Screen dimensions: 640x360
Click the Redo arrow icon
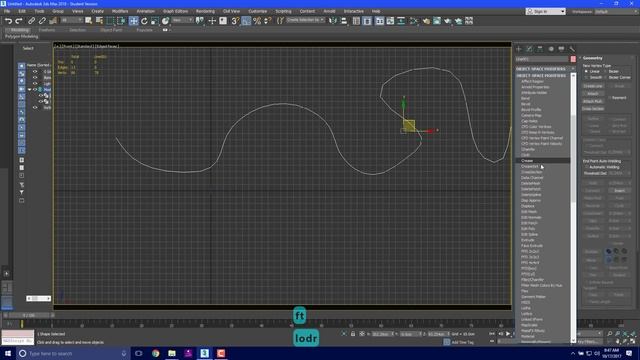(18, 21)
